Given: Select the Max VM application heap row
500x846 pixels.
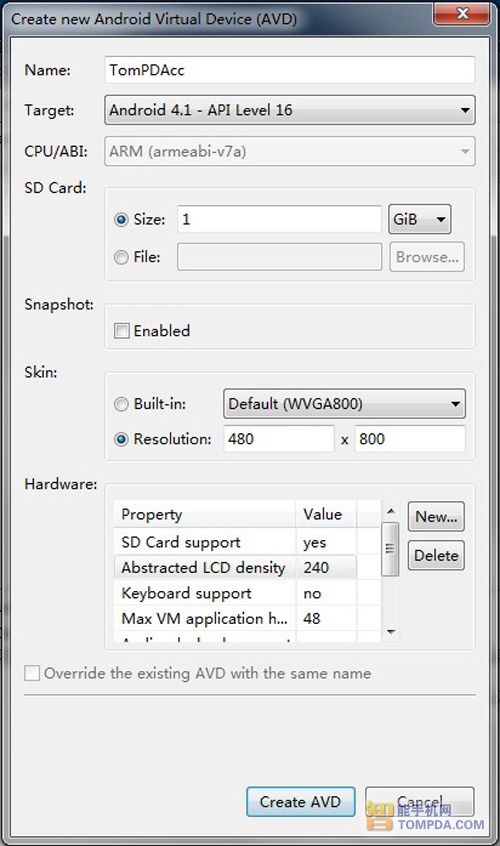Looking at the screenshot, I should pyautogui.click(x=248, y=618).
